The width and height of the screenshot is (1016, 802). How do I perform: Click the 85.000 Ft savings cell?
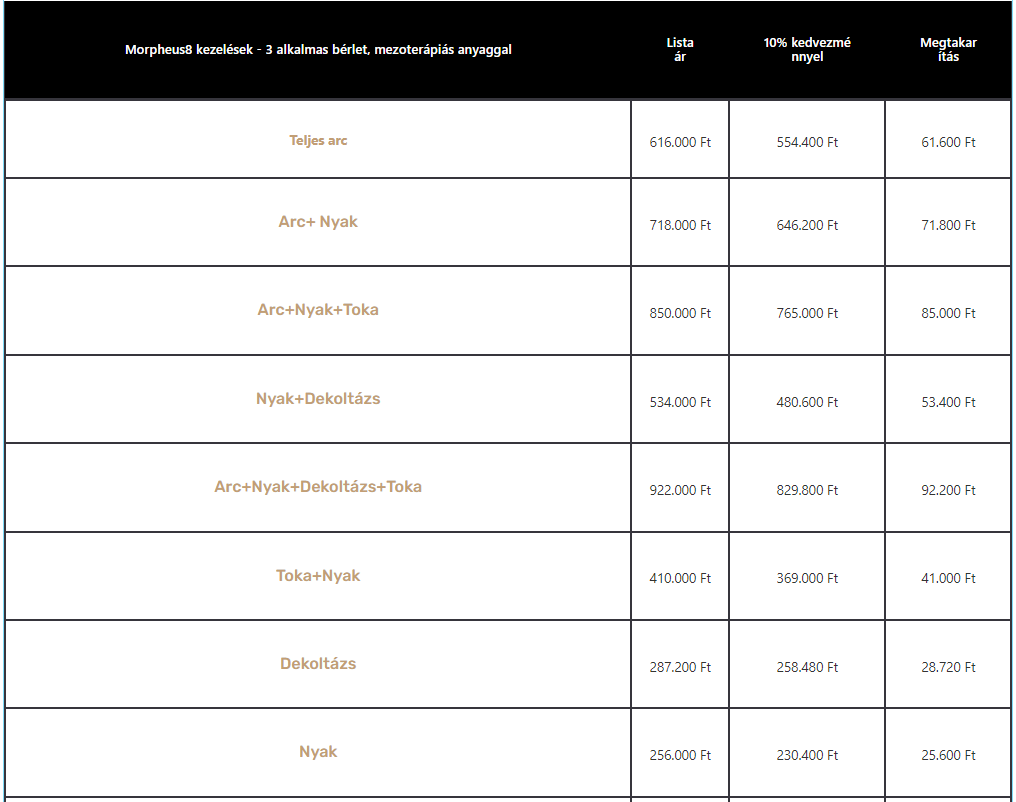[948, 313]
